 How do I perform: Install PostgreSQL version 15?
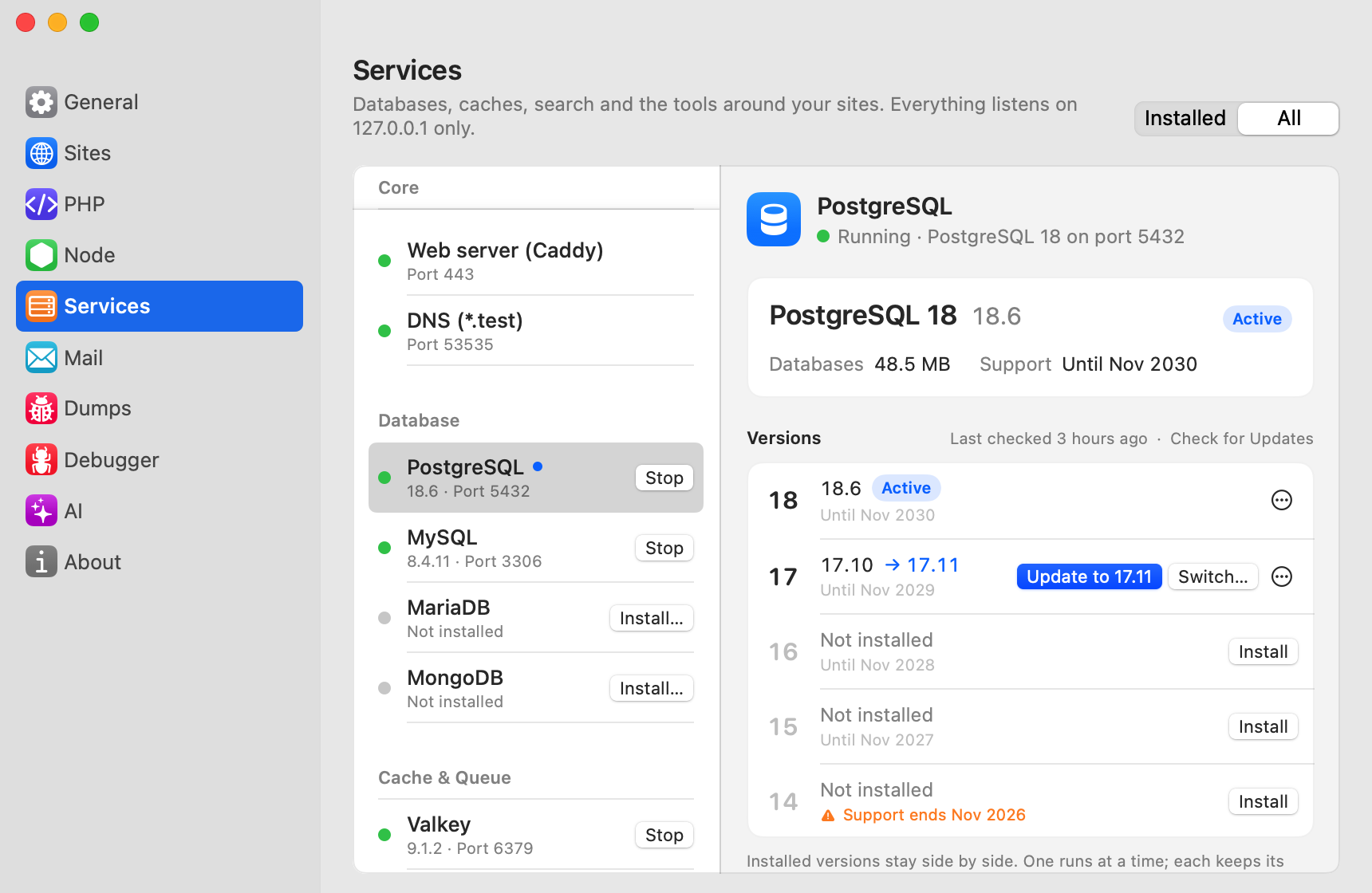pos(1264,726)
